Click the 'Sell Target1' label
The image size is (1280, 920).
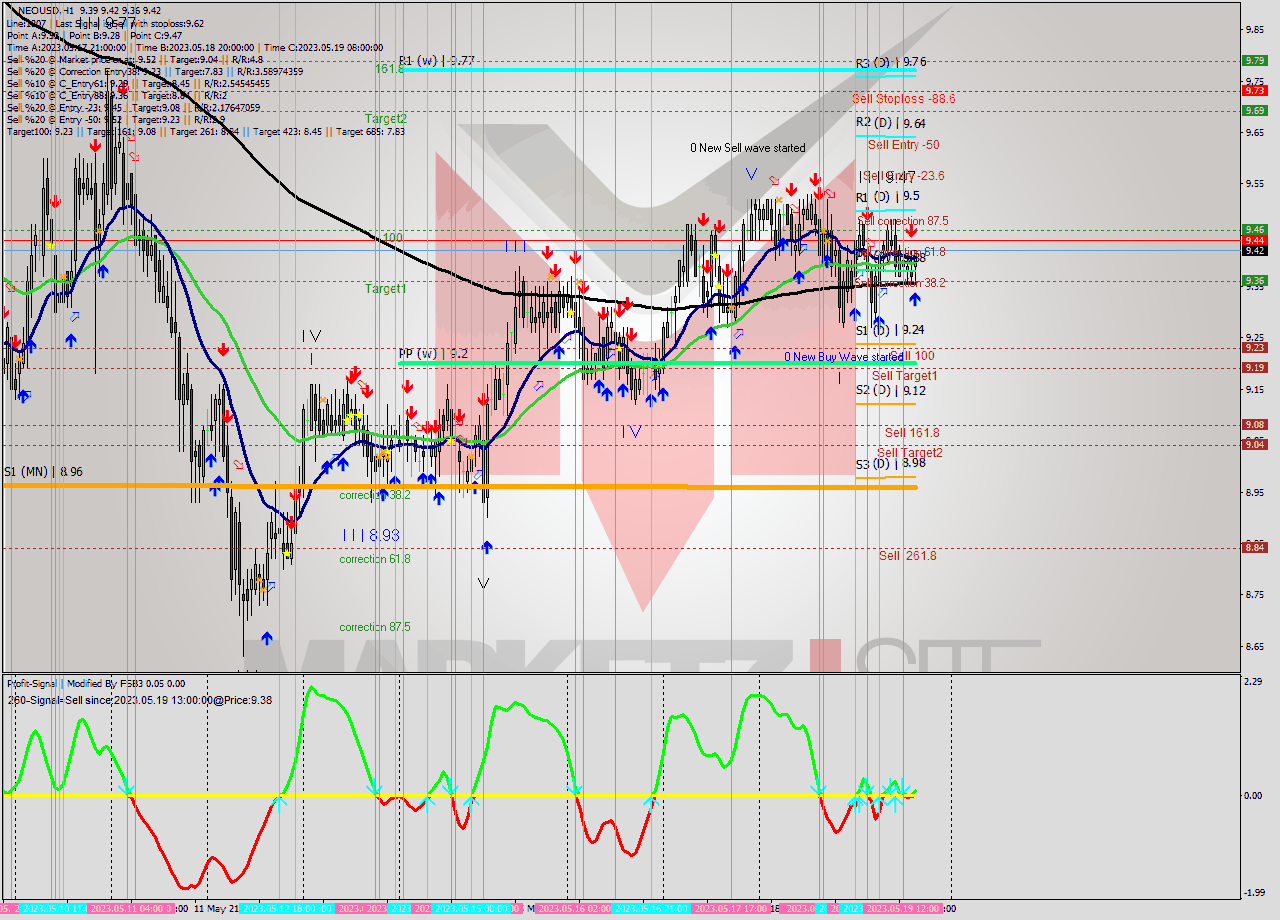tap(904, 376)
